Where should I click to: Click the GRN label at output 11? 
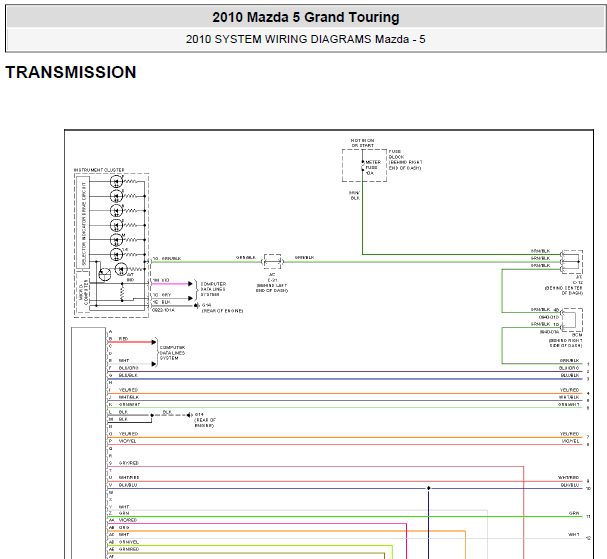click(x=574, y=513)
